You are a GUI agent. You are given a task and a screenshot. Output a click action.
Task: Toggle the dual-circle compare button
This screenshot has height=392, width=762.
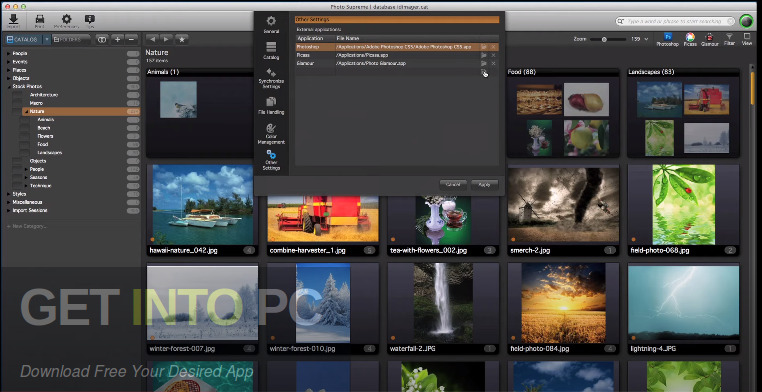(x=102, y=39)
